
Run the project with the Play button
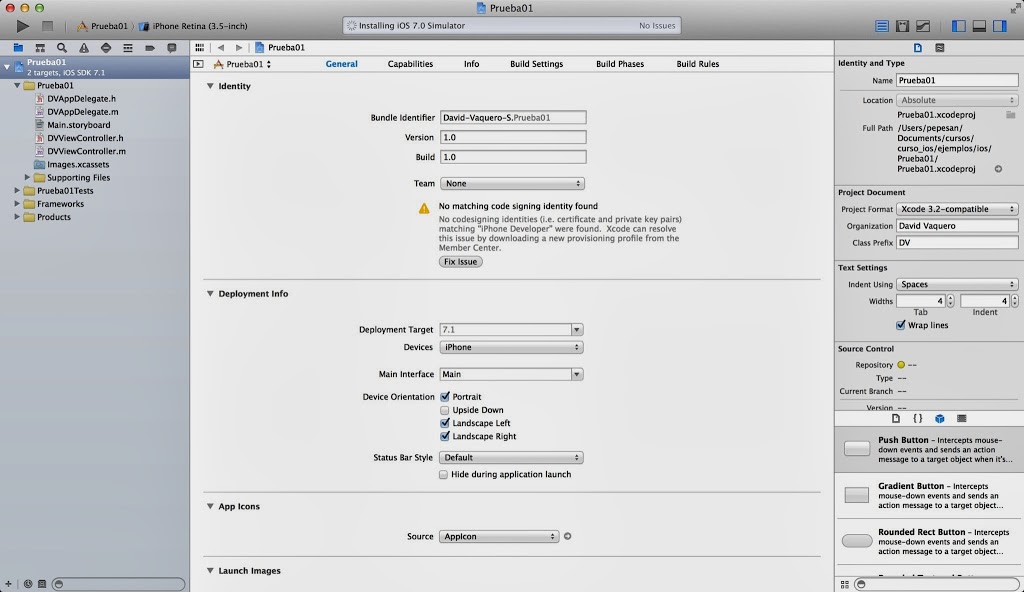point(23,26)
